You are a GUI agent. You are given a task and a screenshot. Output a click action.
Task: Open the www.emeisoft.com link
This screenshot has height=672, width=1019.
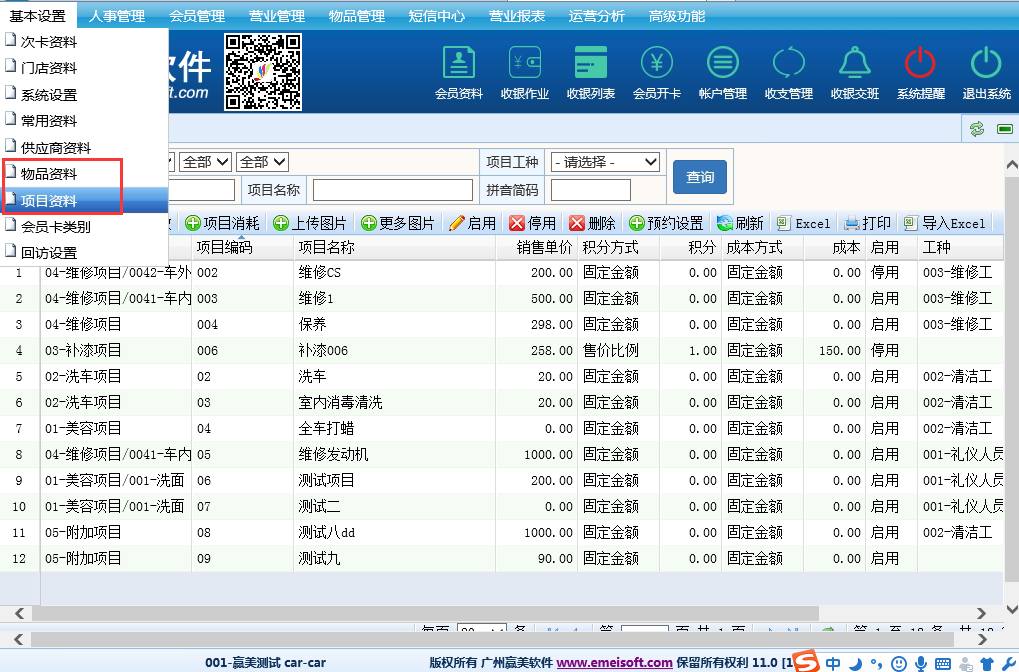click(614, 662)
